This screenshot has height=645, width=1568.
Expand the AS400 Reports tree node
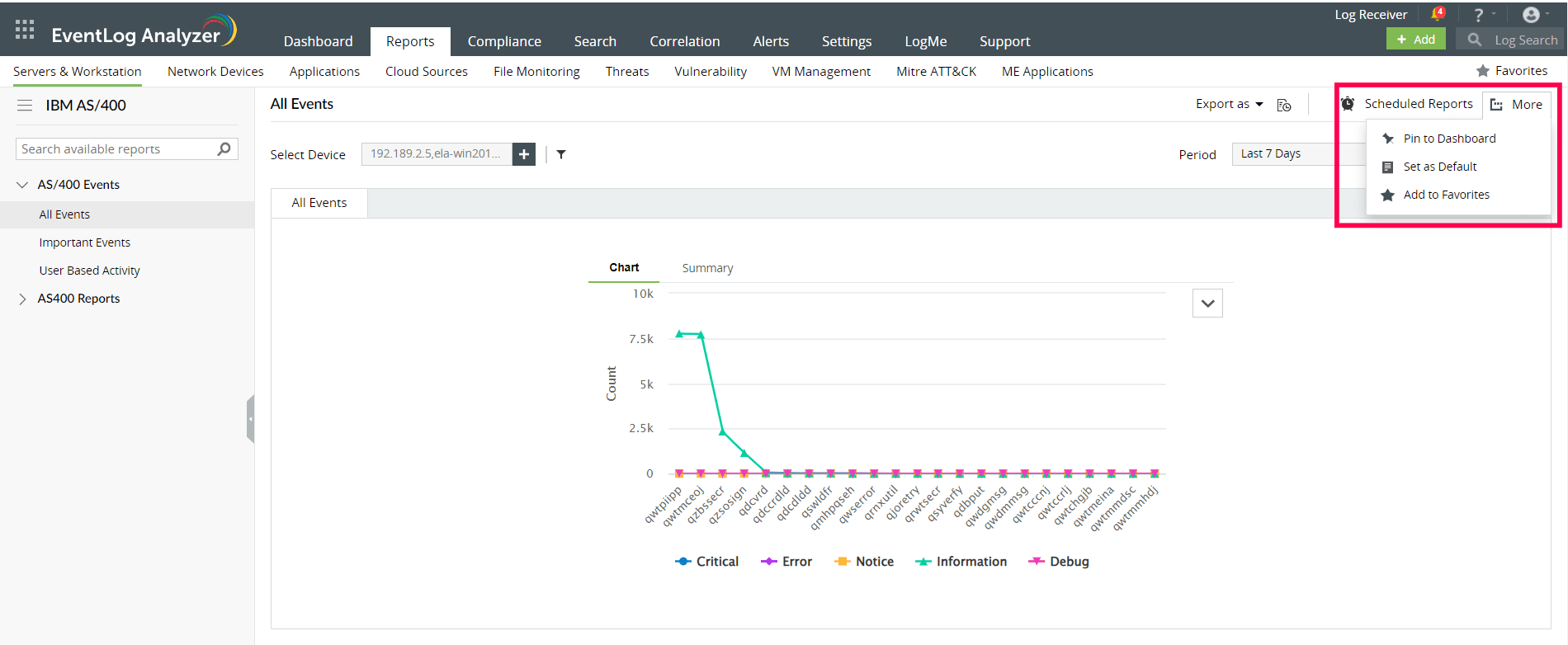[x=22, y=299]
